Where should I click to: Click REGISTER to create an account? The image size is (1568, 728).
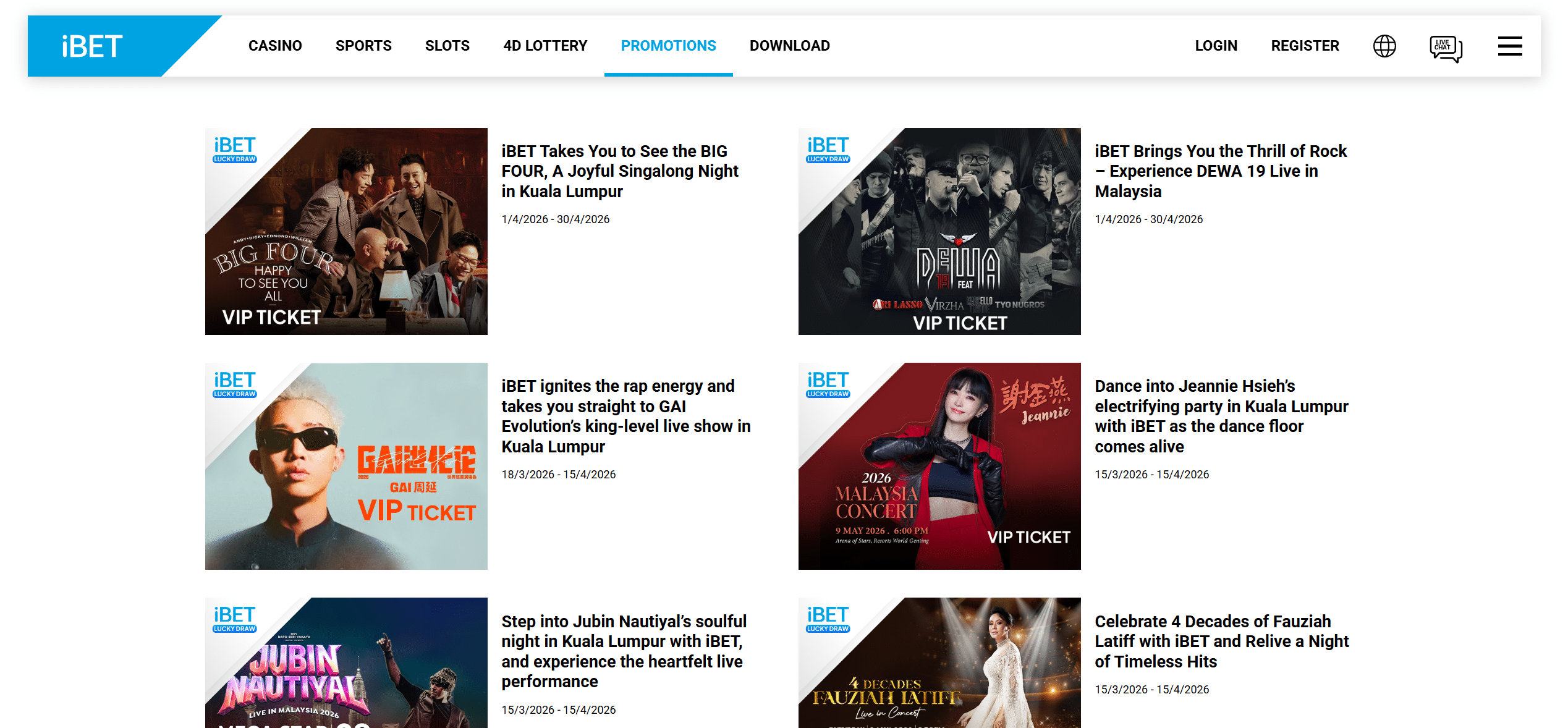(1305, 45)
